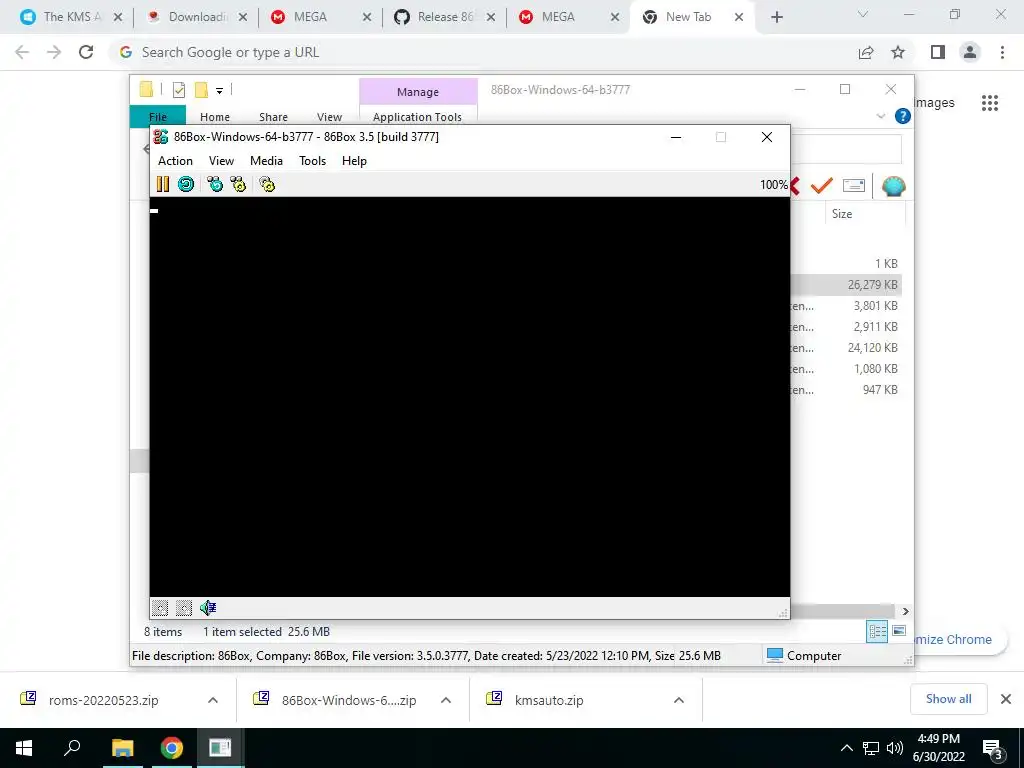This screenshot has width=1024, height=768.
Task: Hard reset the 86Box machine
Action: pos(186,184)
